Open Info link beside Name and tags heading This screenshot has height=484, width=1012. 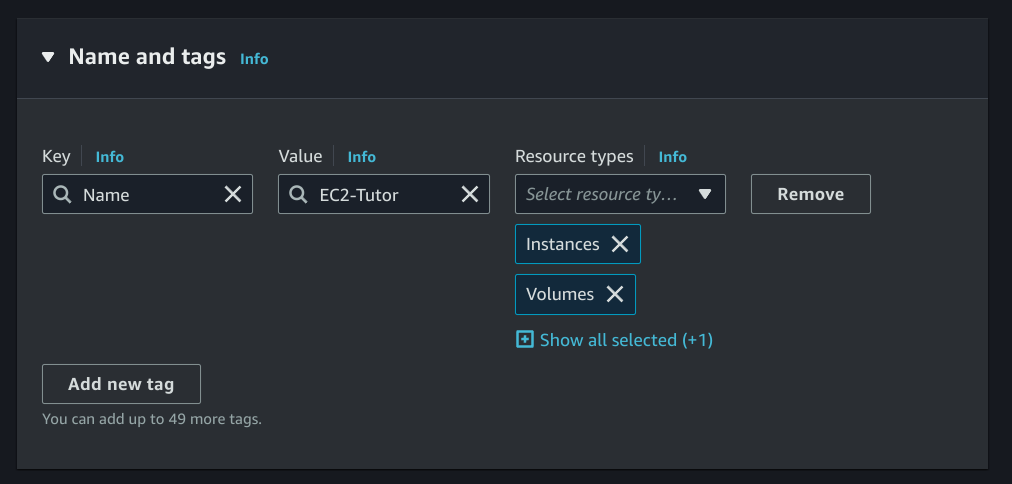click(x=254, y=59)
